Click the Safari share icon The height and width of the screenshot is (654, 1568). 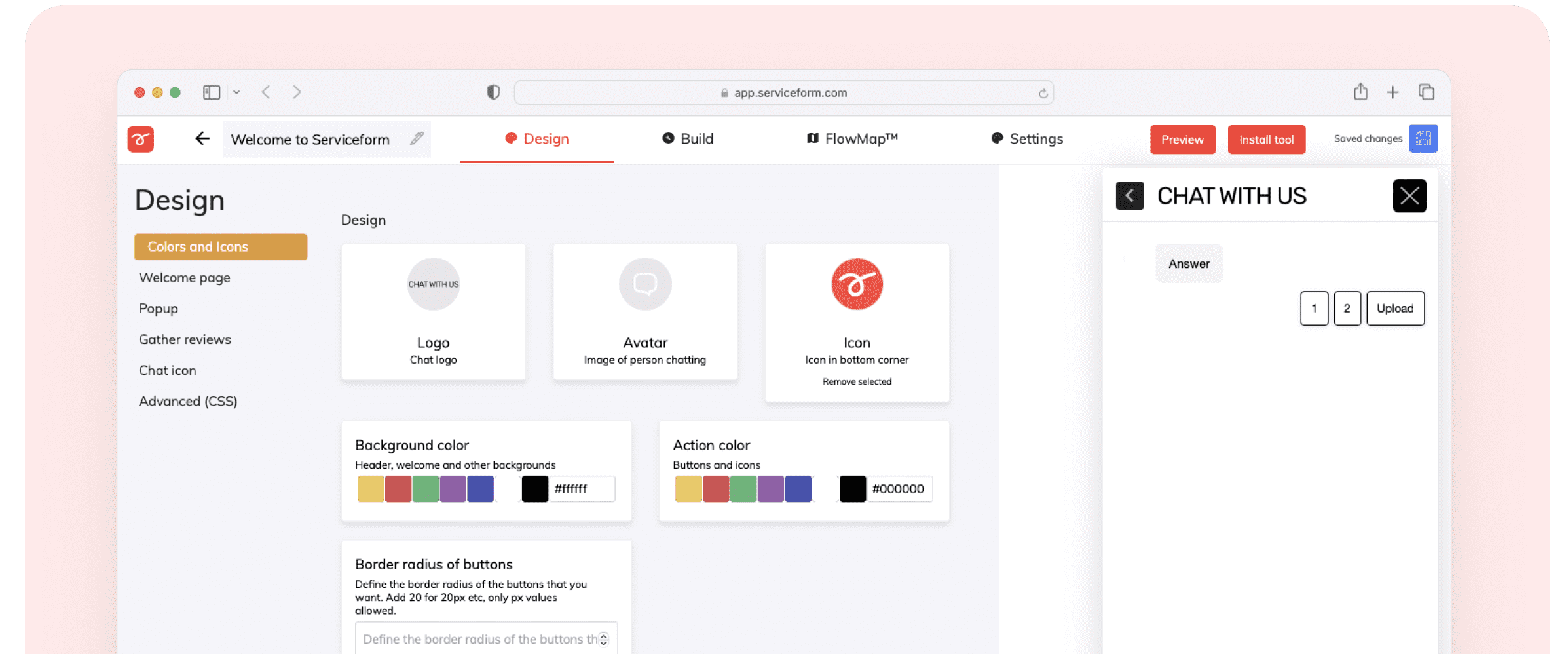(1360, 92)
